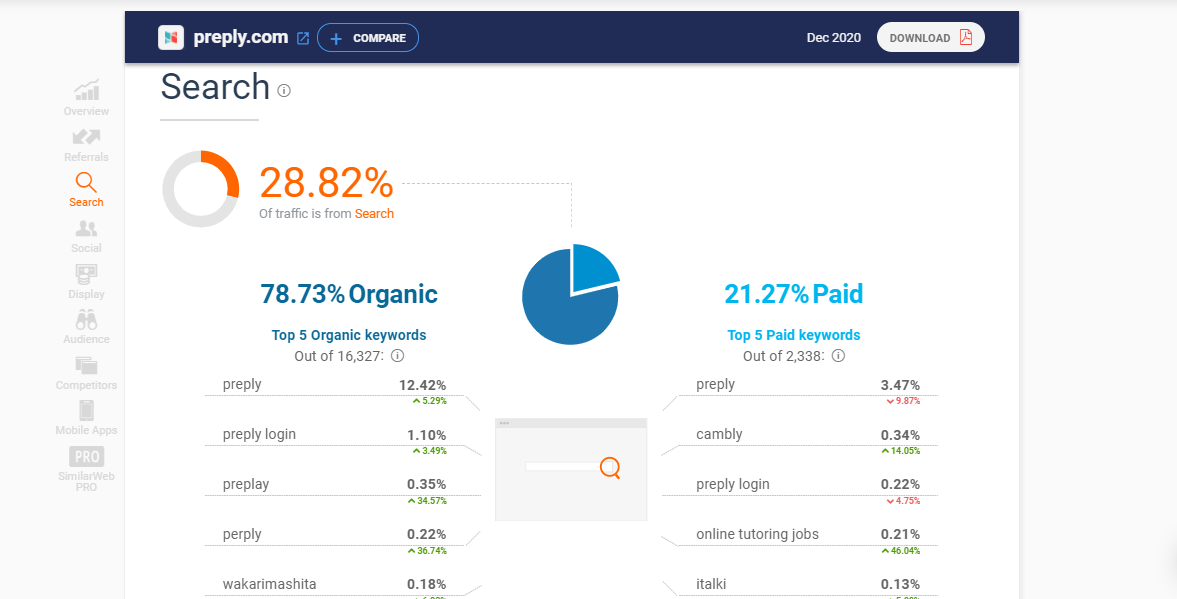Open the Audience binoculars icon
This screenshot has width=1177, height=599.
86,320
